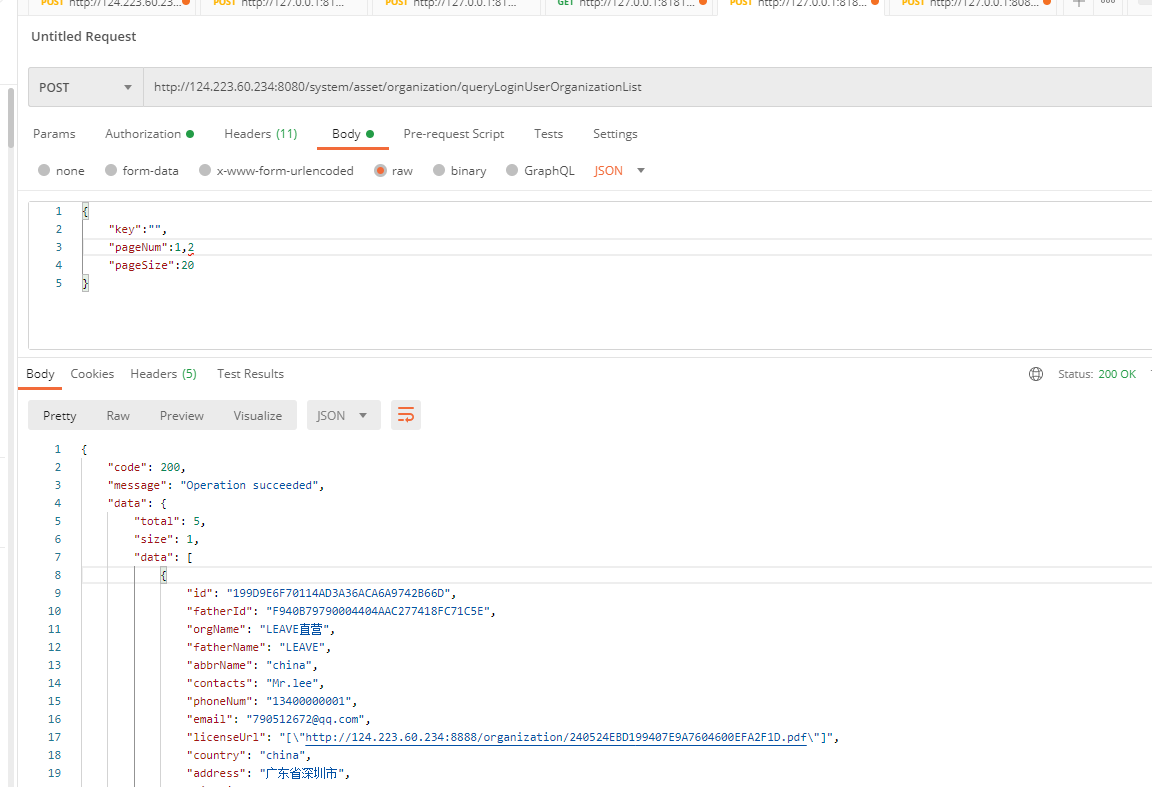This screenshot has width=1152, height=787.
Task: Open the Pre-request Script tab
Action: pos(453,134)
